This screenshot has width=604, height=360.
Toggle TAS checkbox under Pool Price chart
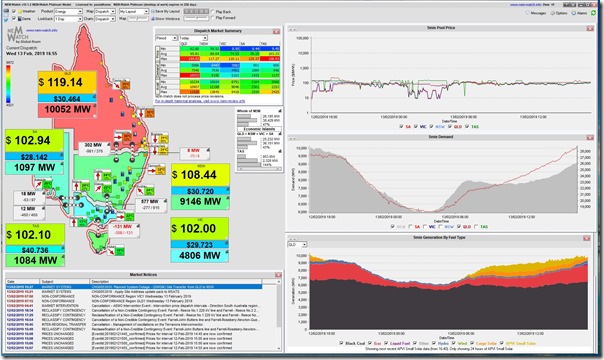(x=467, y=127)
